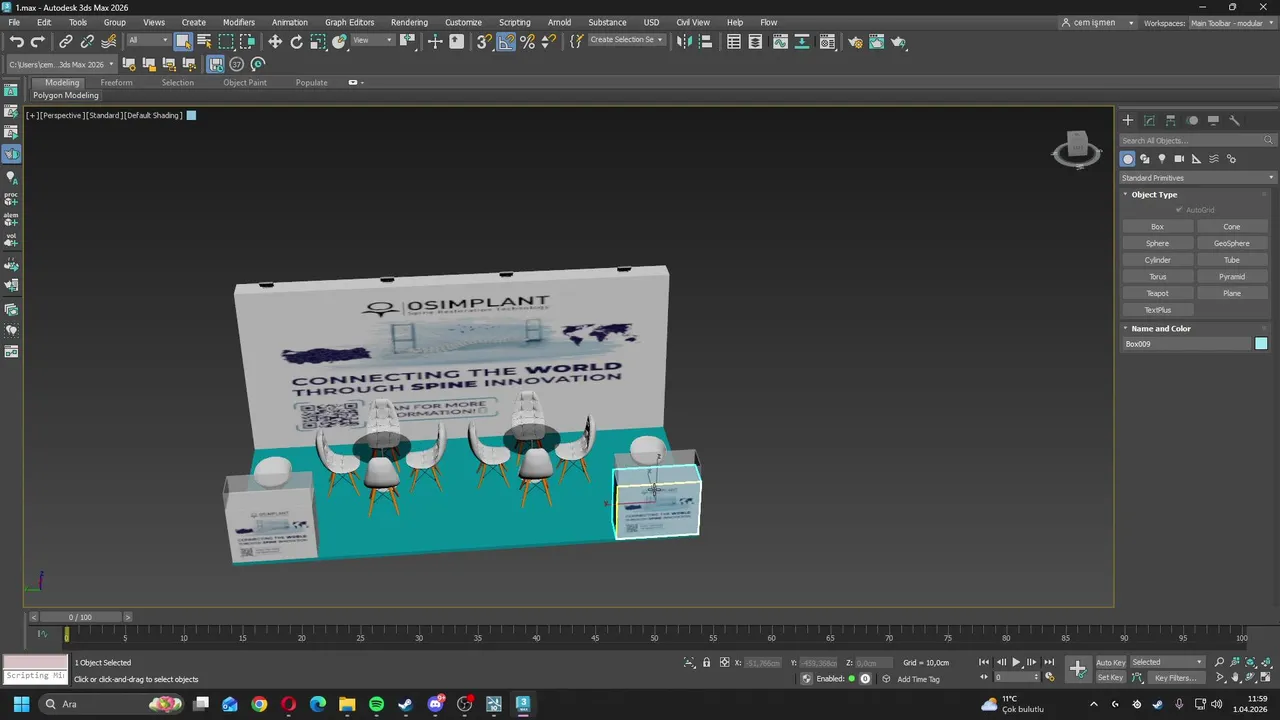The width and height of the screenshot is (1280, 720).
Task: Switch to the Freeform ribbon tab
Action: pos(116,82)
